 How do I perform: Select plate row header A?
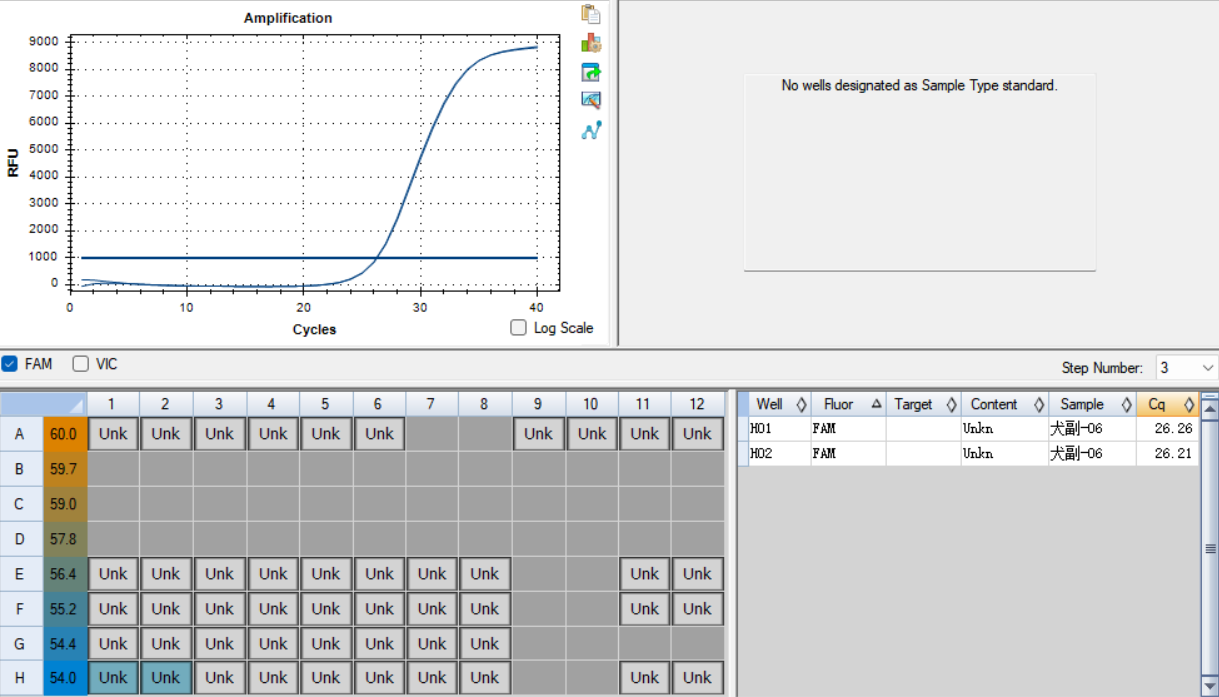[21, 434]
